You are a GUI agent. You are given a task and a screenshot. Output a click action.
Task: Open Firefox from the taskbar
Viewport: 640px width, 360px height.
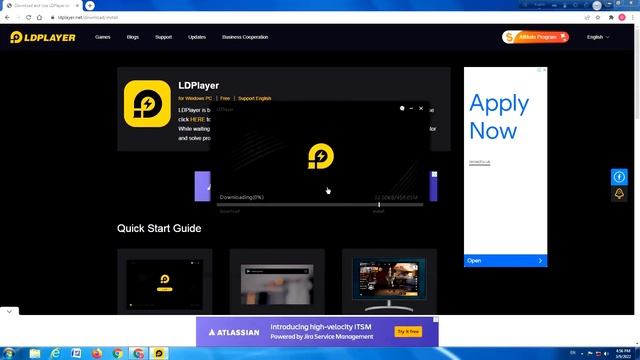coord(97,353)
